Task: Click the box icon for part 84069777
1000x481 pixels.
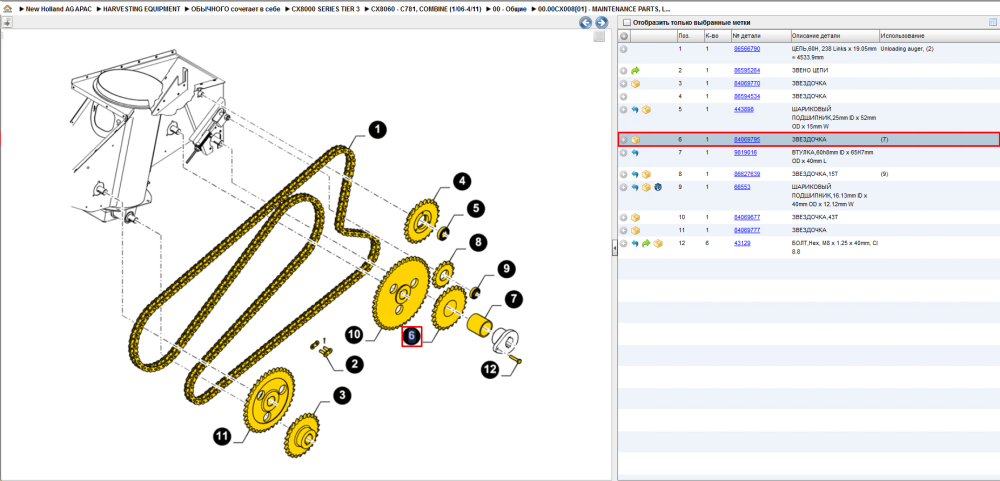Action: pyautogui.click(x=635, y=230)
